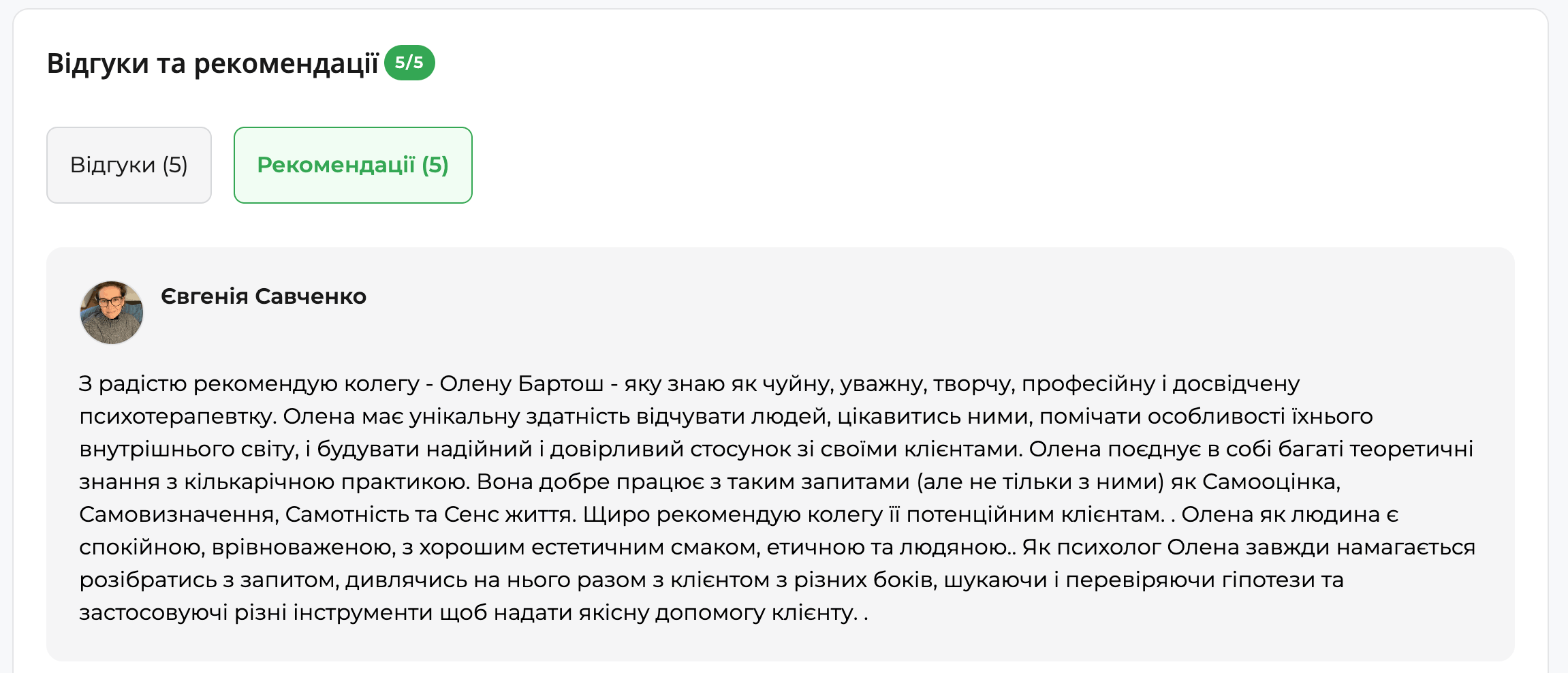Click the word психотерапевтку in the review
Image resolution: width=1568 pixels, height=673 pixels.
[x=174, y=416]
